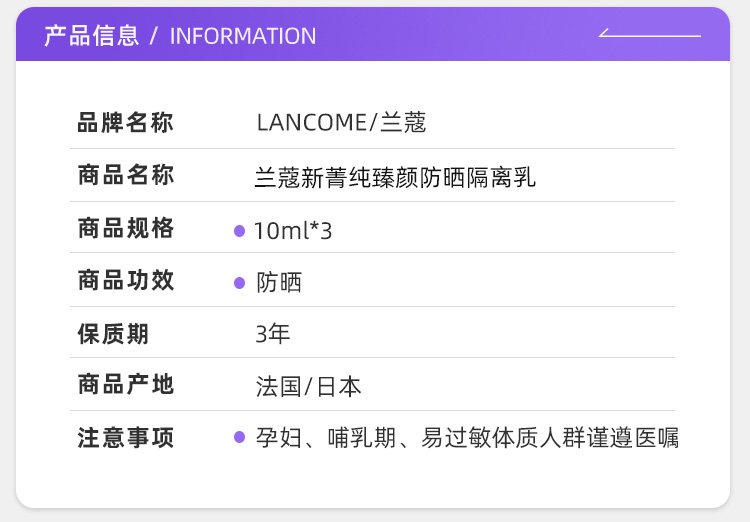Click the purple dot beside 10ml*3
This screenshot has height=522, width=750.
pyautogui.click(x=239, y=231)
